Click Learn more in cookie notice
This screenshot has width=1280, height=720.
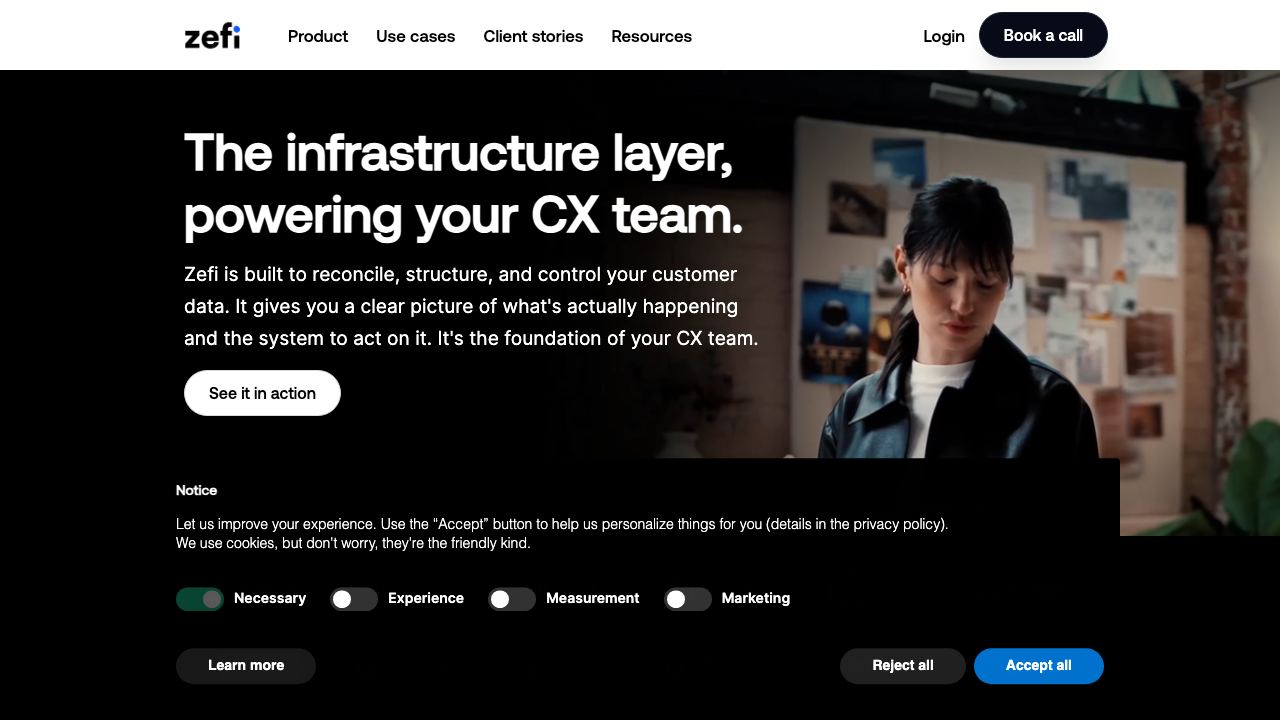(x=246, y=666)
